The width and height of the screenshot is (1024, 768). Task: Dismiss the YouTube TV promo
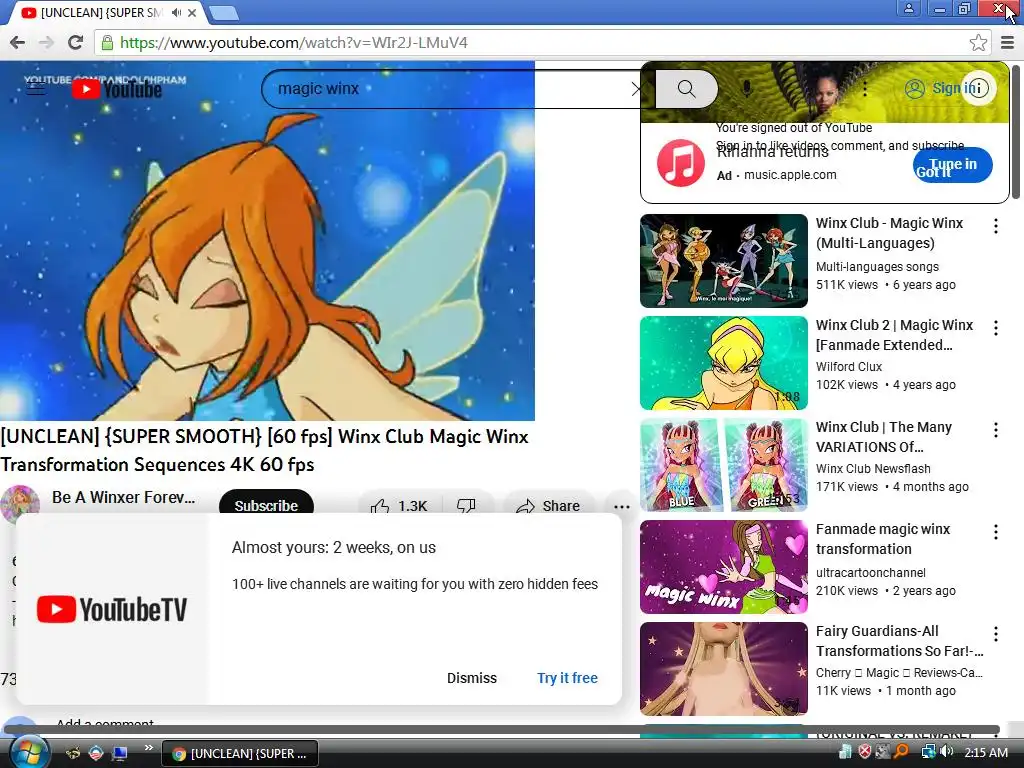point(472,678)
